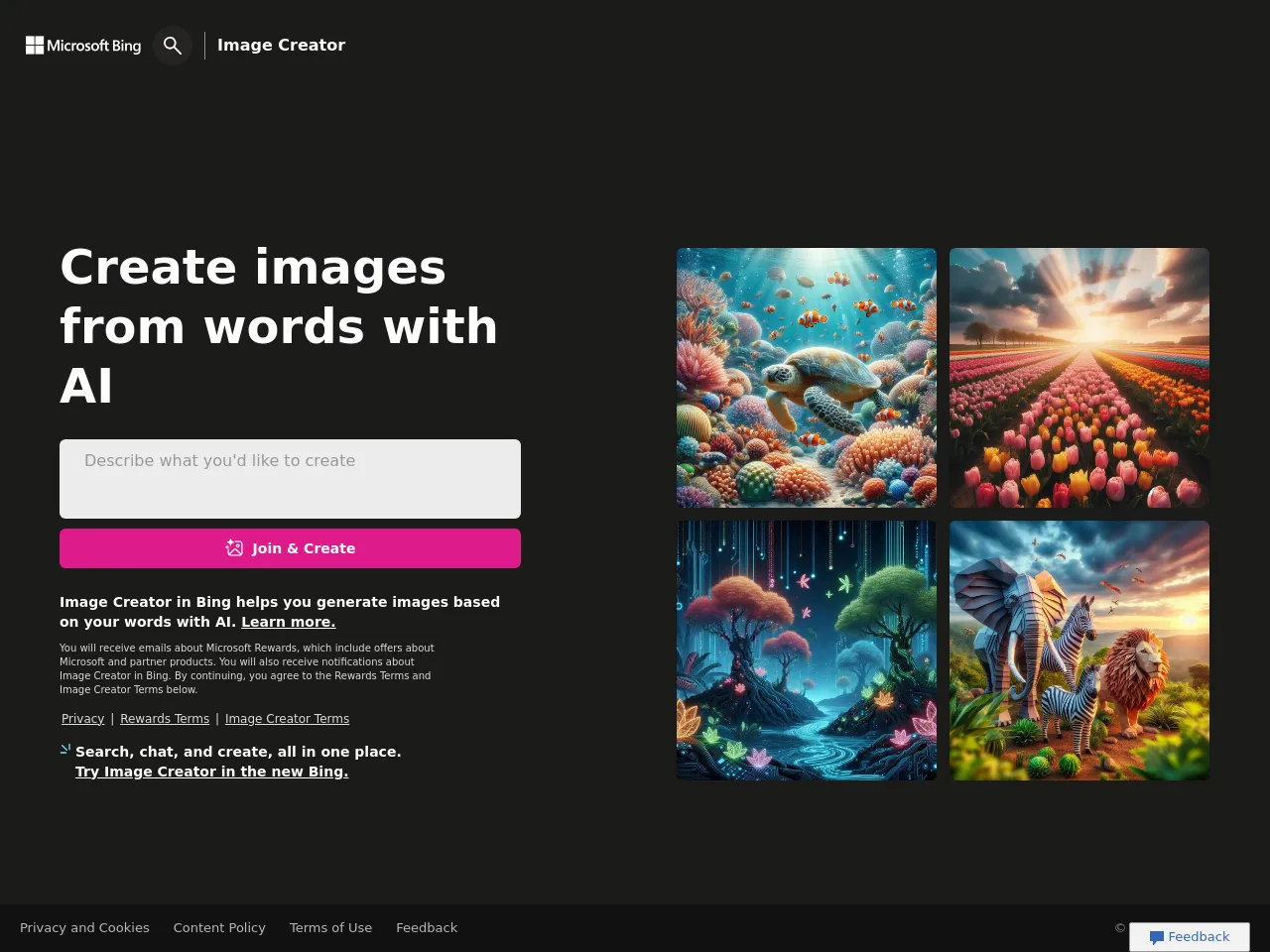1270x952 pixels.
Task: Select the tulip field sunset image
Action: coord(1079,378)
